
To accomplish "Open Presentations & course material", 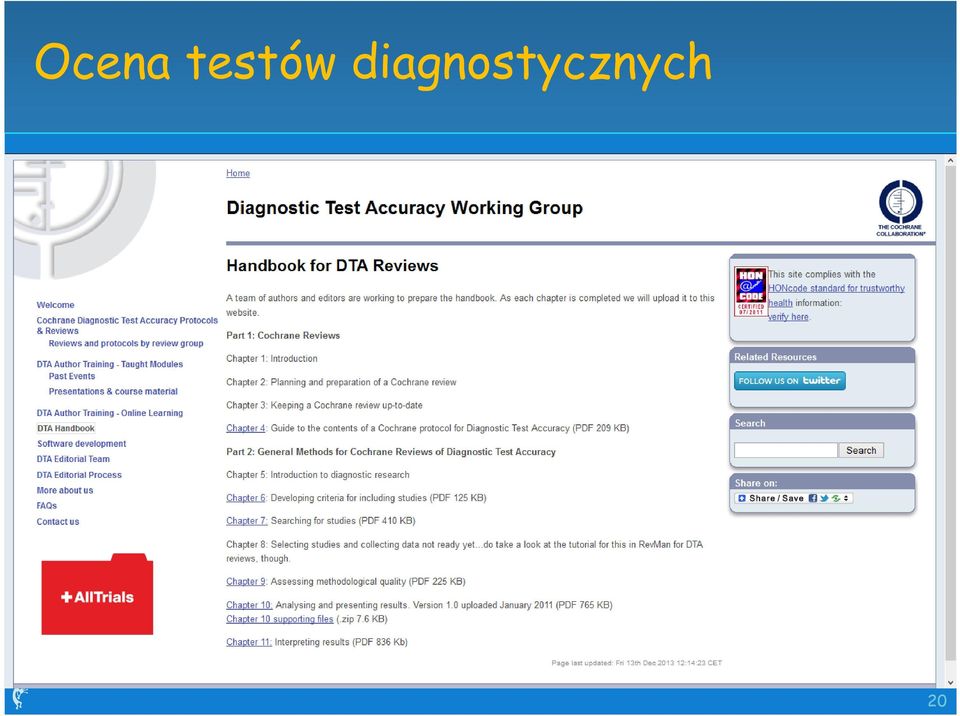I will click(113, 391).
